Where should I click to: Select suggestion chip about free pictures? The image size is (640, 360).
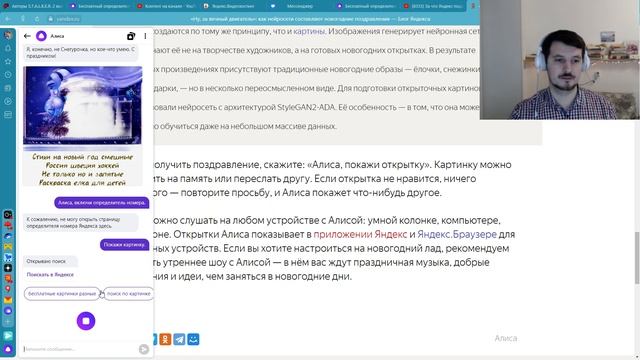62,293
